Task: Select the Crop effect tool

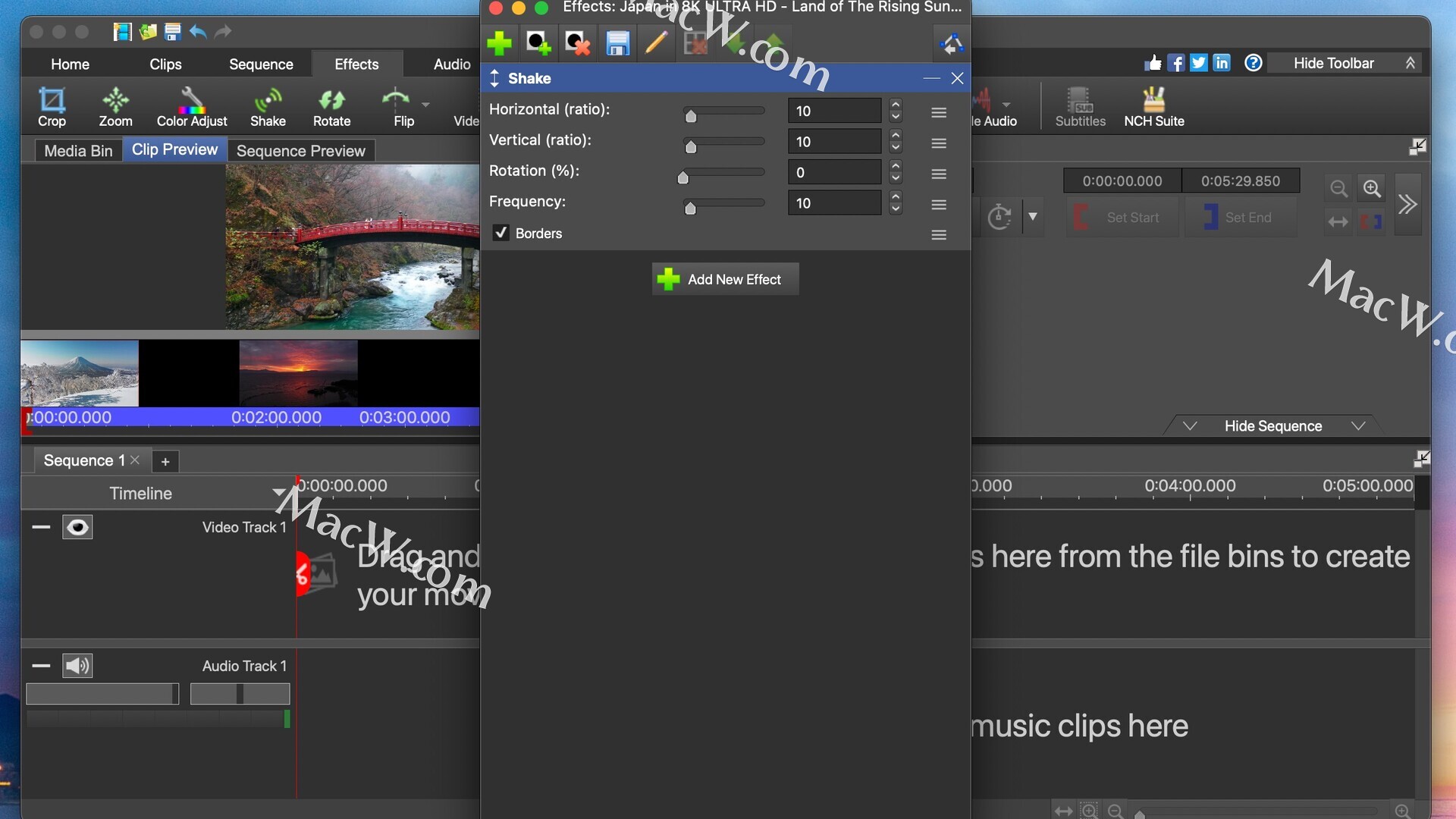Action: (52, 107)
